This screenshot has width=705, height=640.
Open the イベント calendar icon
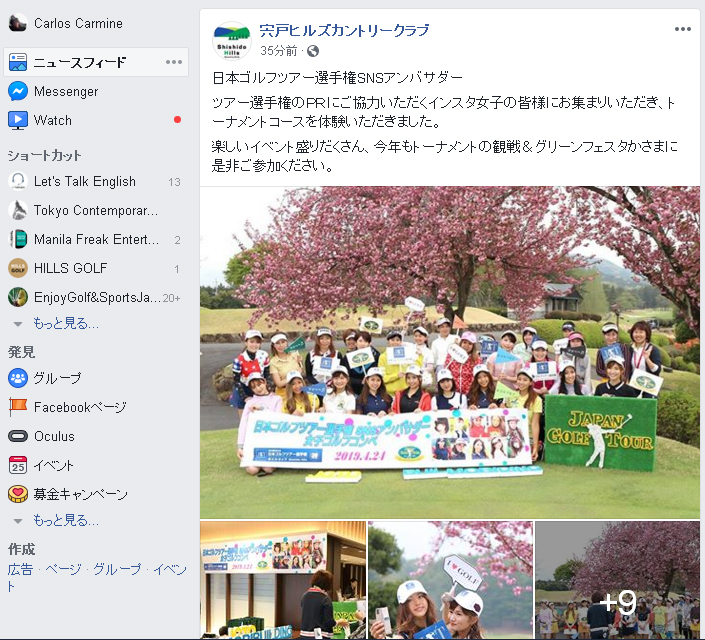18,465
